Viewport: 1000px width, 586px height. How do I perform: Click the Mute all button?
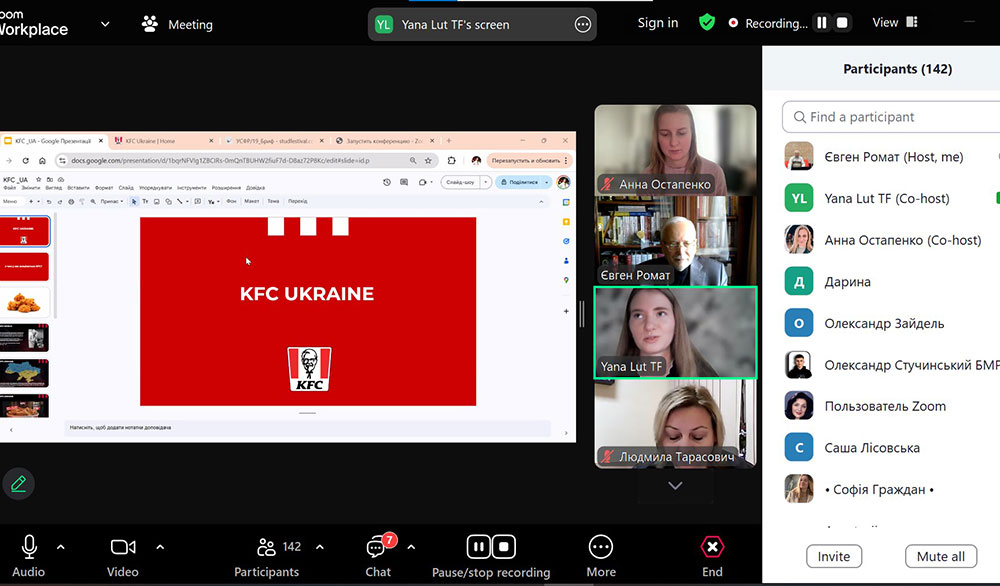pyautogui.click(x=941, y=557)
